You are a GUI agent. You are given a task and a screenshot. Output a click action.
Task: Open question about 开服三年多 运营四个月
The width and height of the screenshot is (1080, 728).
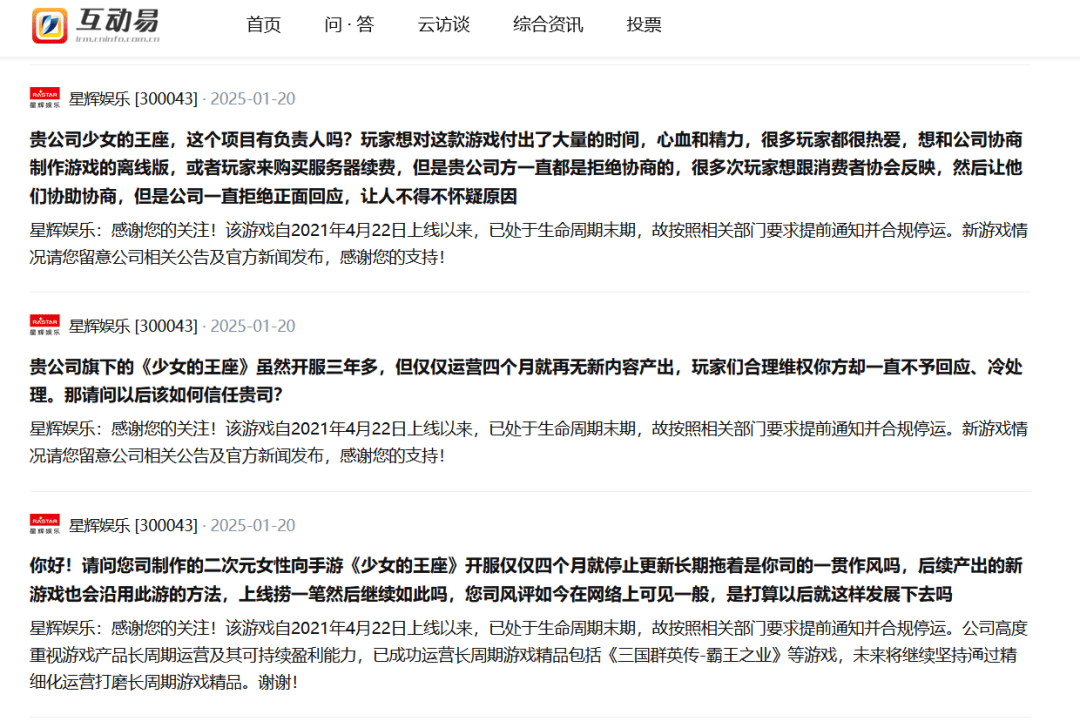coord(526,381)
